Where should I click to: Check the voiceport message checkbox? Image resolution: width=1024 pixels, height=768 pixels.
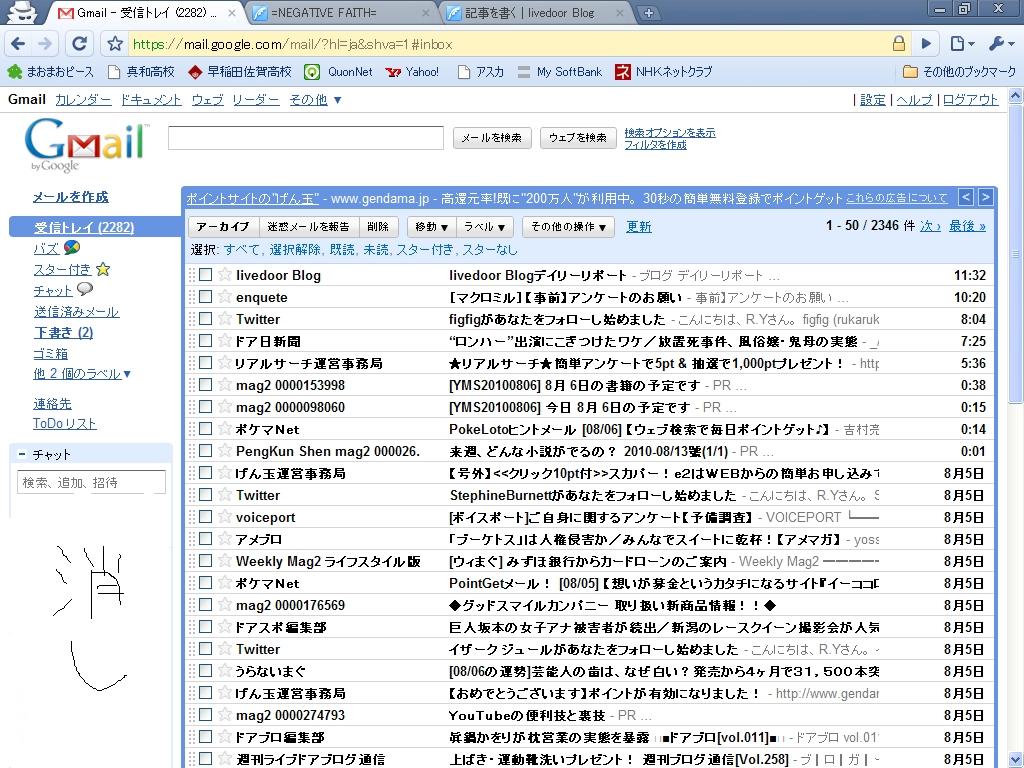pyautogui.click(x=206, y=517)
